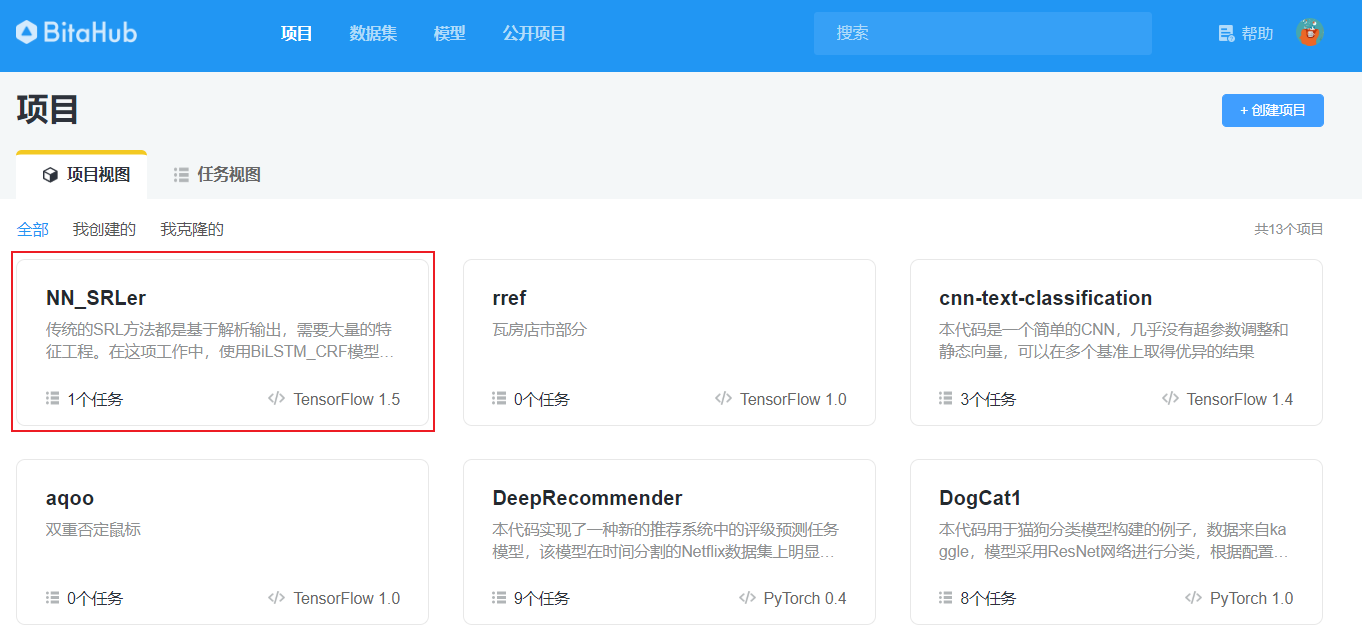Click 1个任务 in NN_SRLer card

tap(95, 399)
